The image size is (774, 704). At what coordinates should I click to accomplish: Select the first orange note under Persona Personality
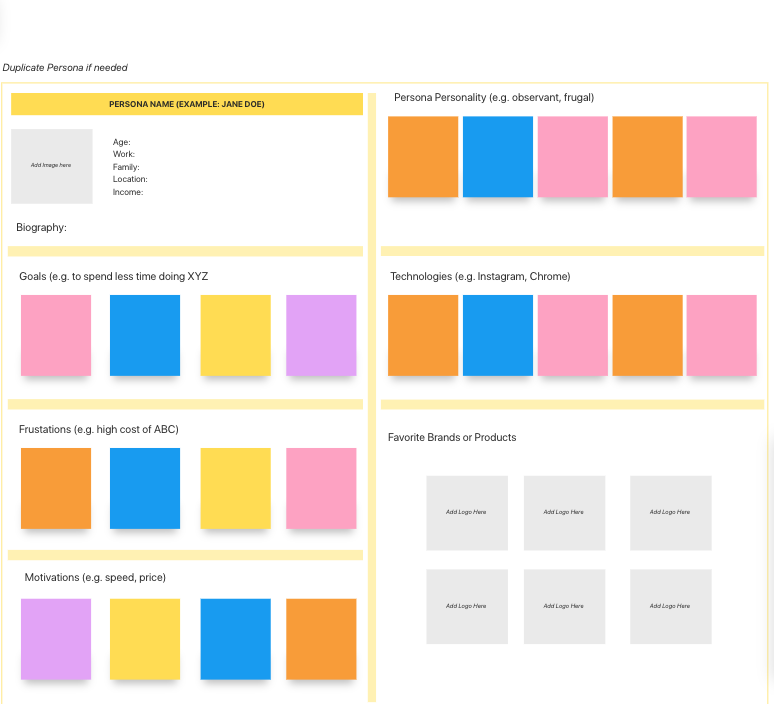click(x=423, y=156)
